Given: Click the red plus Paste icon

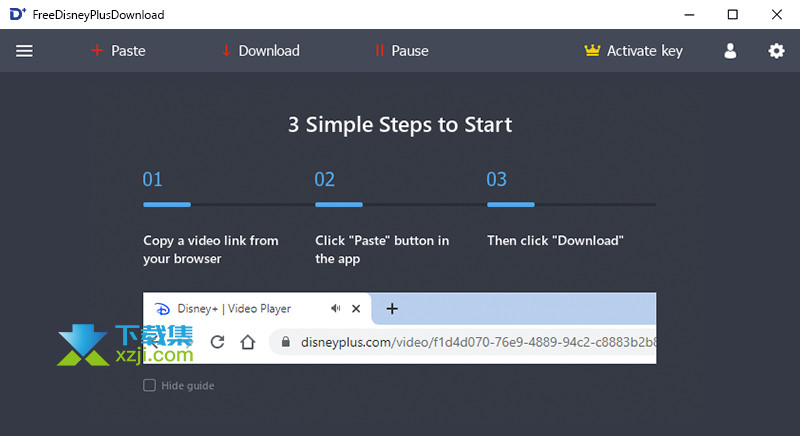Looking at the screenshot, I should coord(97,50).
